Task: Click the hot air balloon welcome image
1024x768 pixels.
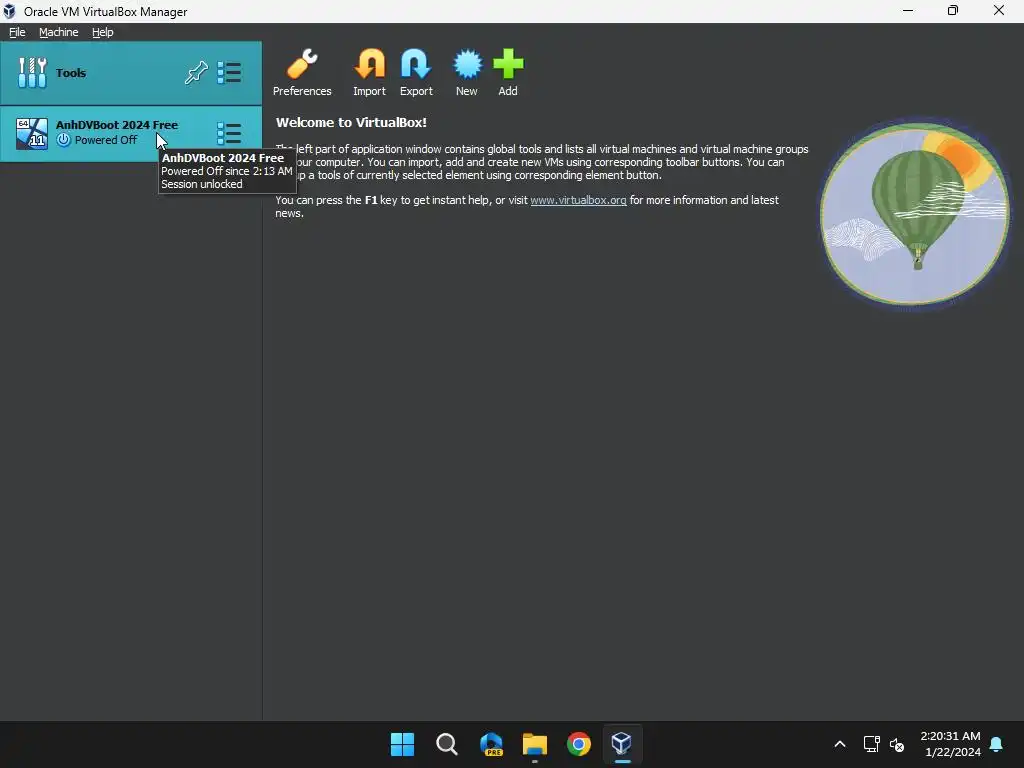Action: [915, 214]
